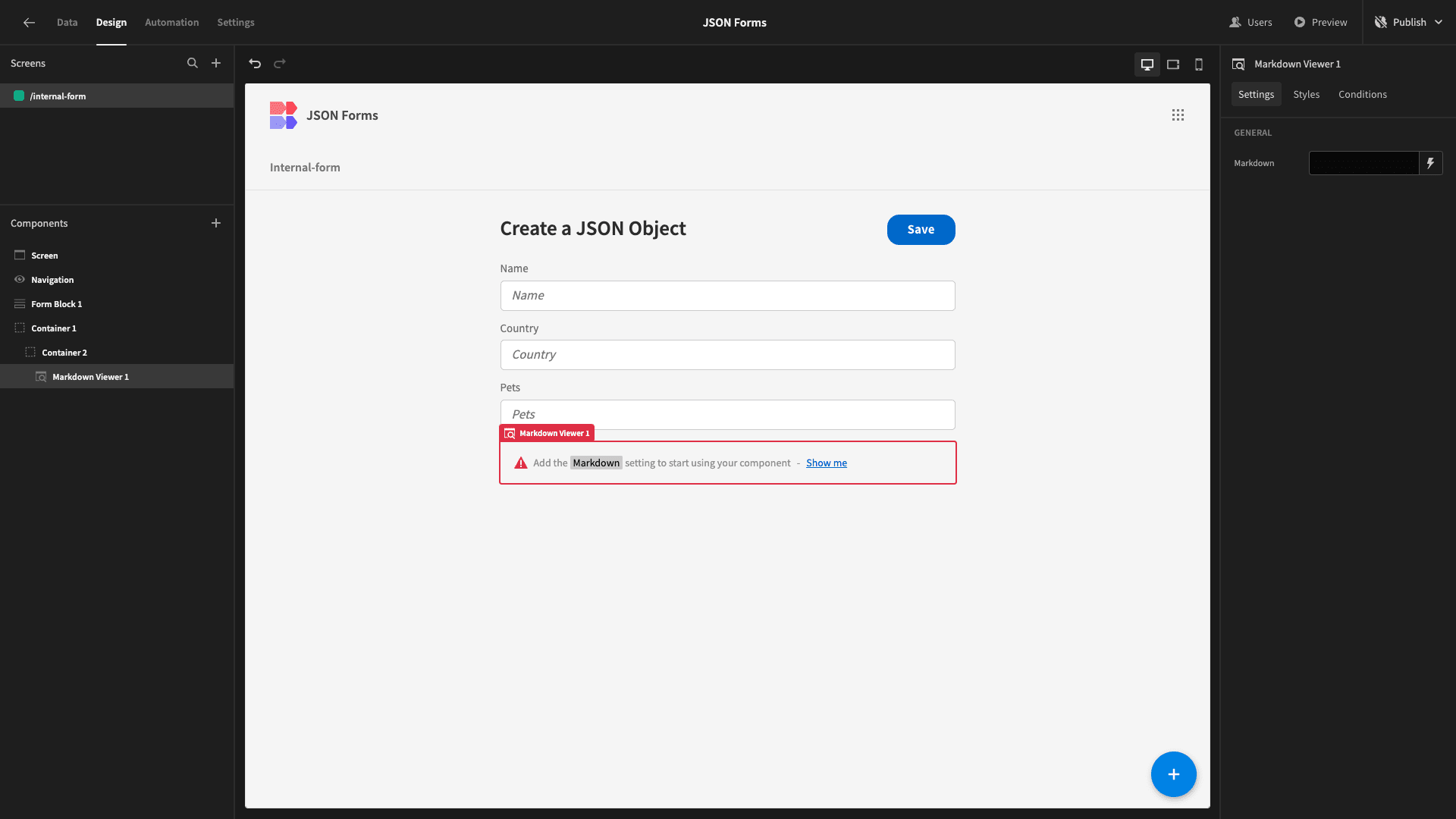Switch to desktop preview size
1456x819 pixels.
(x=1147, y=64)
